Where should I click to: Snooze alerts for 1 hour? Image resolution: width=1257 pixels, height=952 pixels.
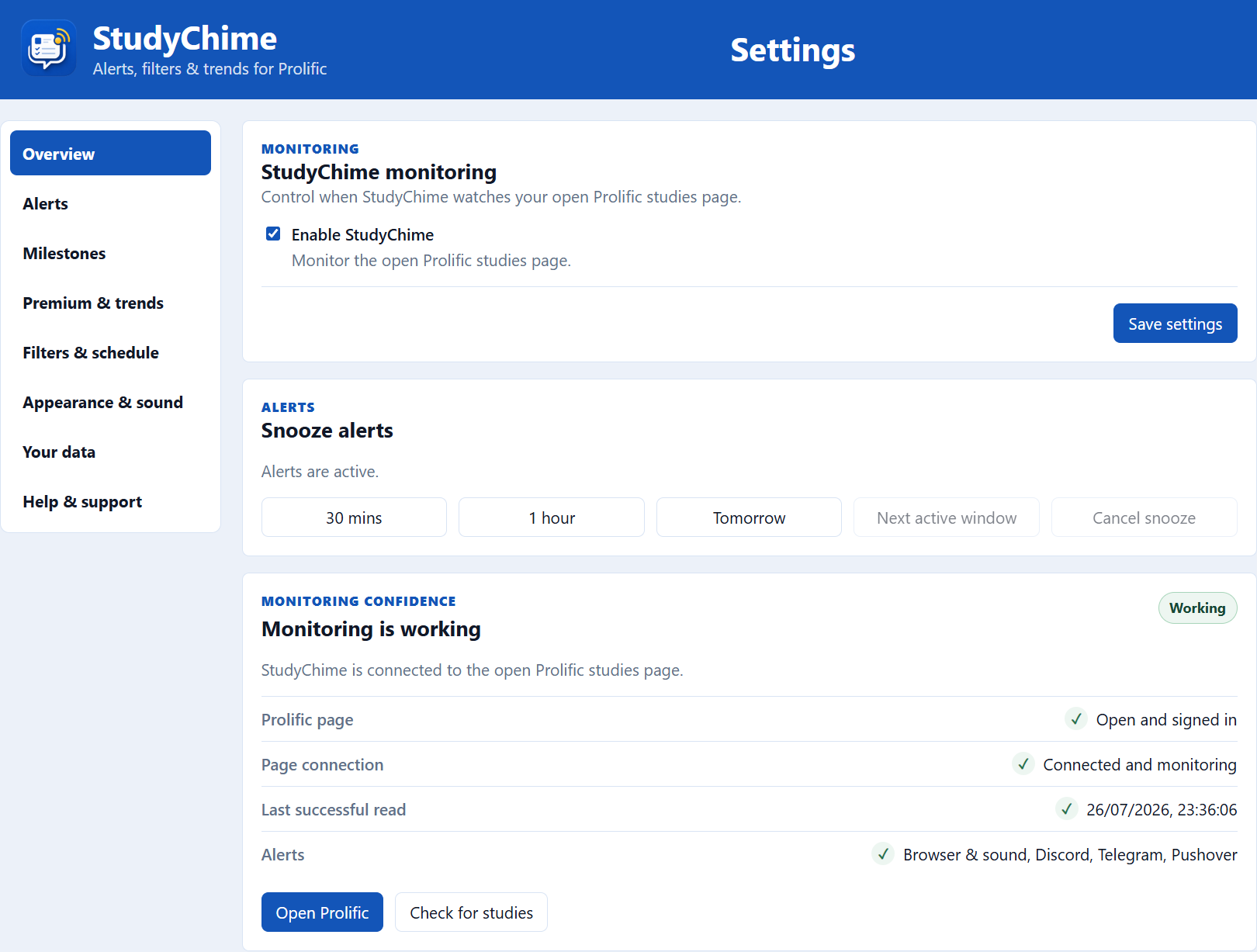(x=552, y=518)
